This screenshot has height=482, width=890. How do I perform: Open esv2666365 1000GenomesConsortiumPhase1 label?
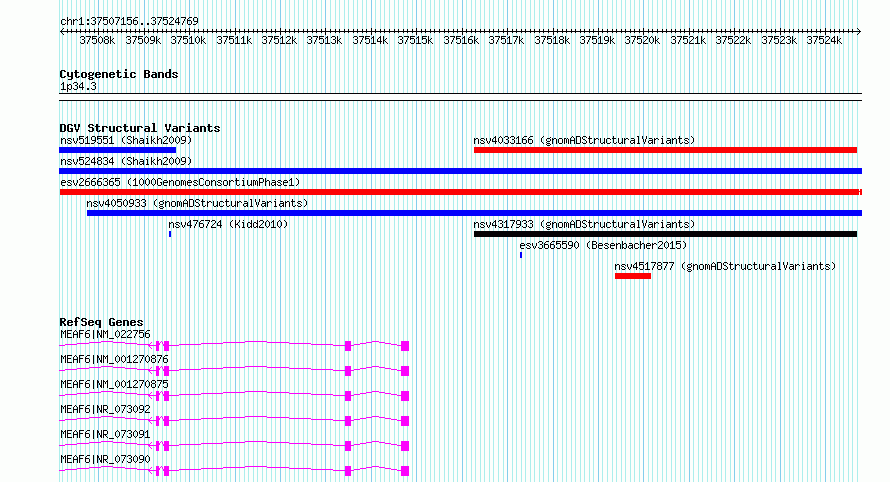click(180, 182)
